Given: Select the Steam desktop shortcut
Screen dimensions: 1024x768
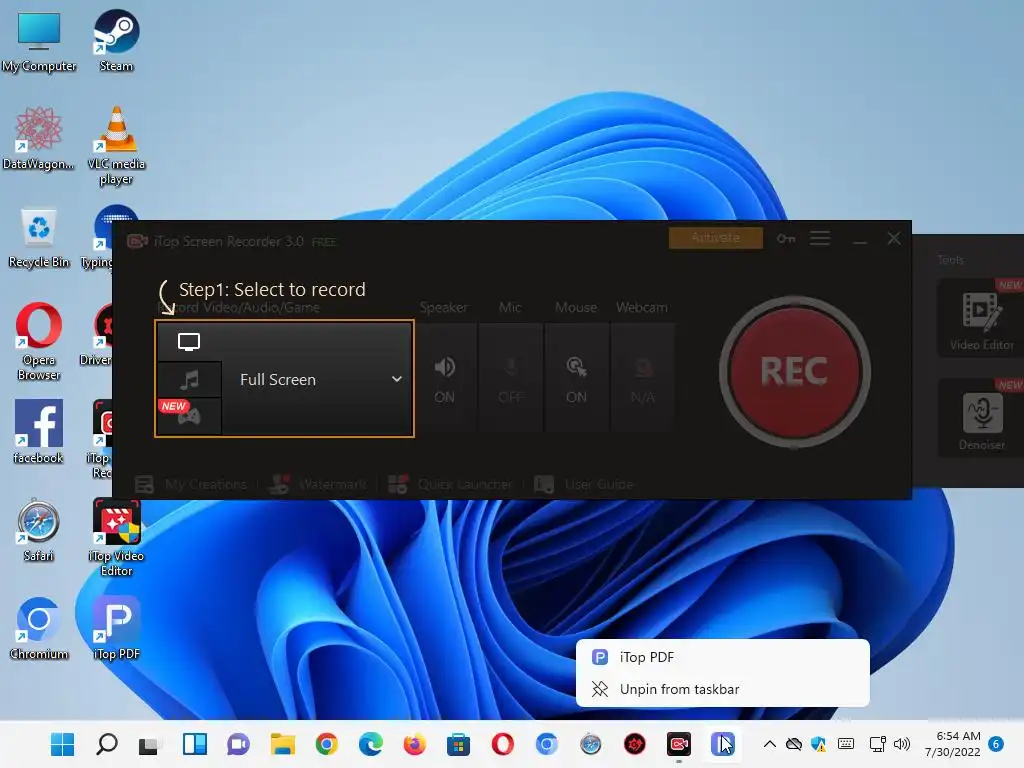Looking at the screenshot, I should (116, 40).
